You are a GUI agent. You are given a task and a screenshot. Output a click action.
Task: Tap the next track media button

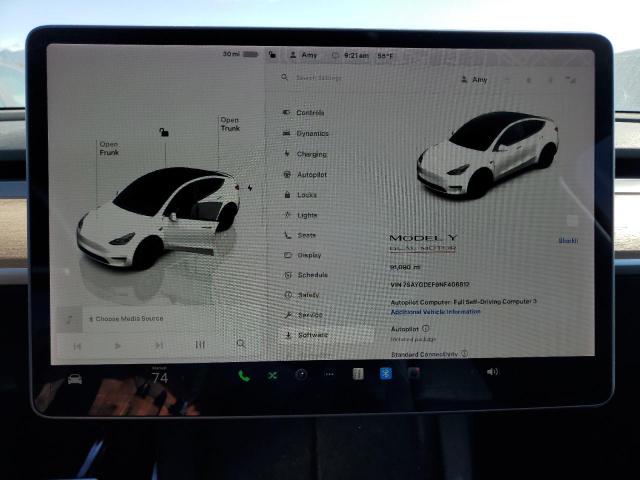tap(159, 345)
